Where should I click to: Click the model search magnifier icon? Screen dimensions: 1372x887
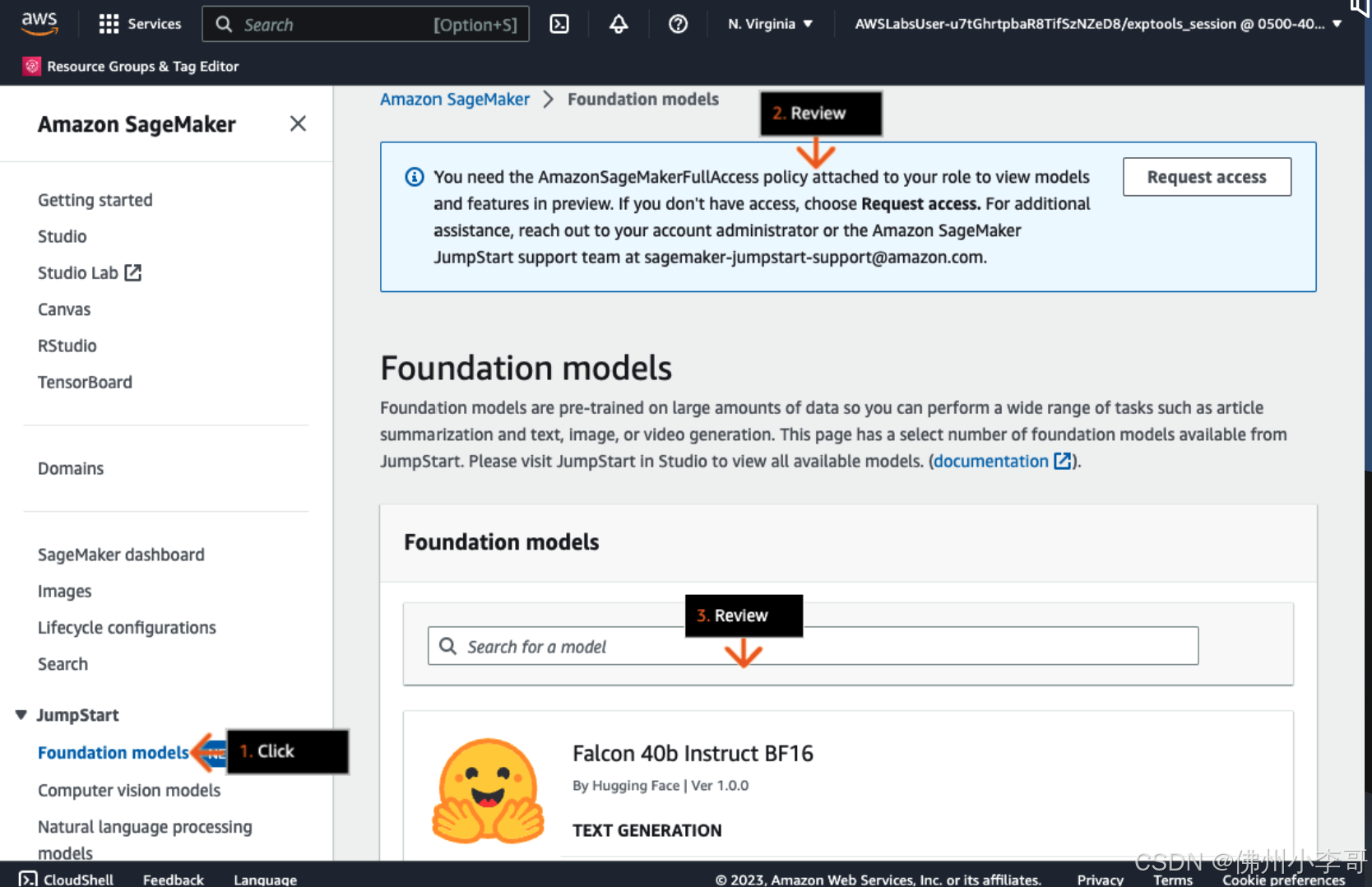447,646
